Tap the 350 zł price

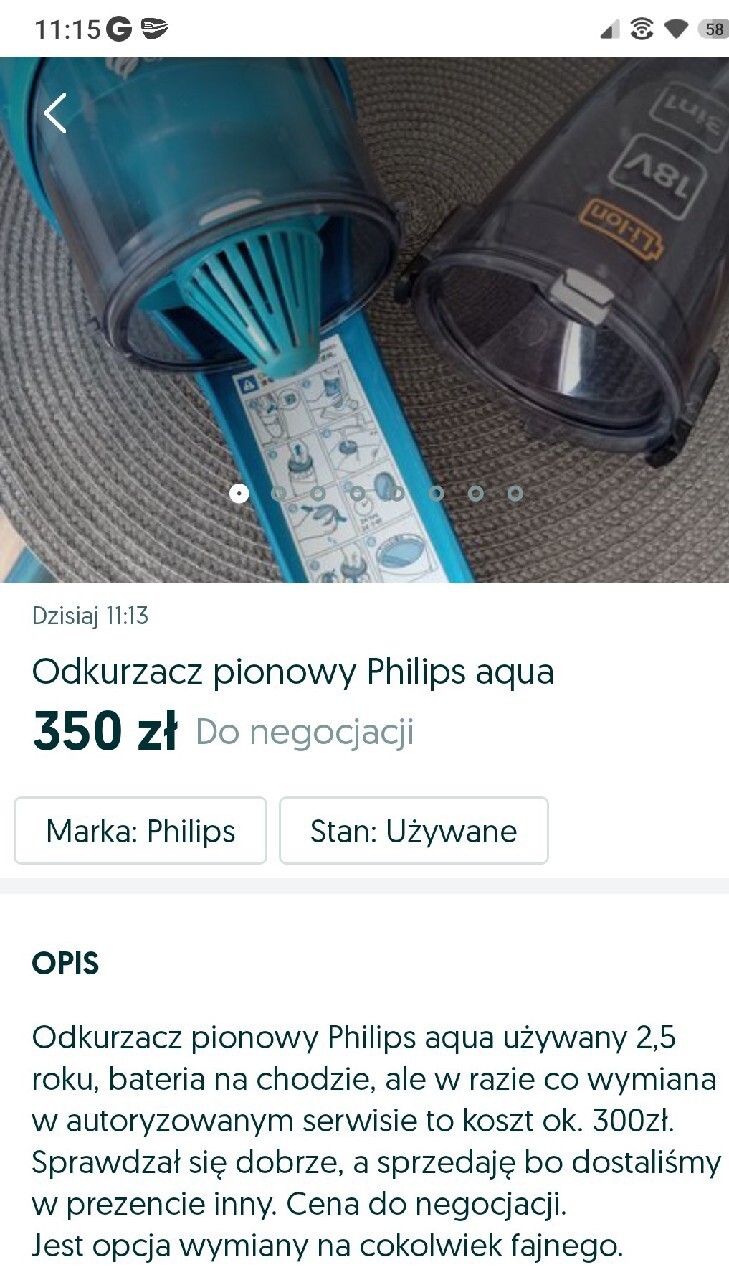[x=105, y=731]
